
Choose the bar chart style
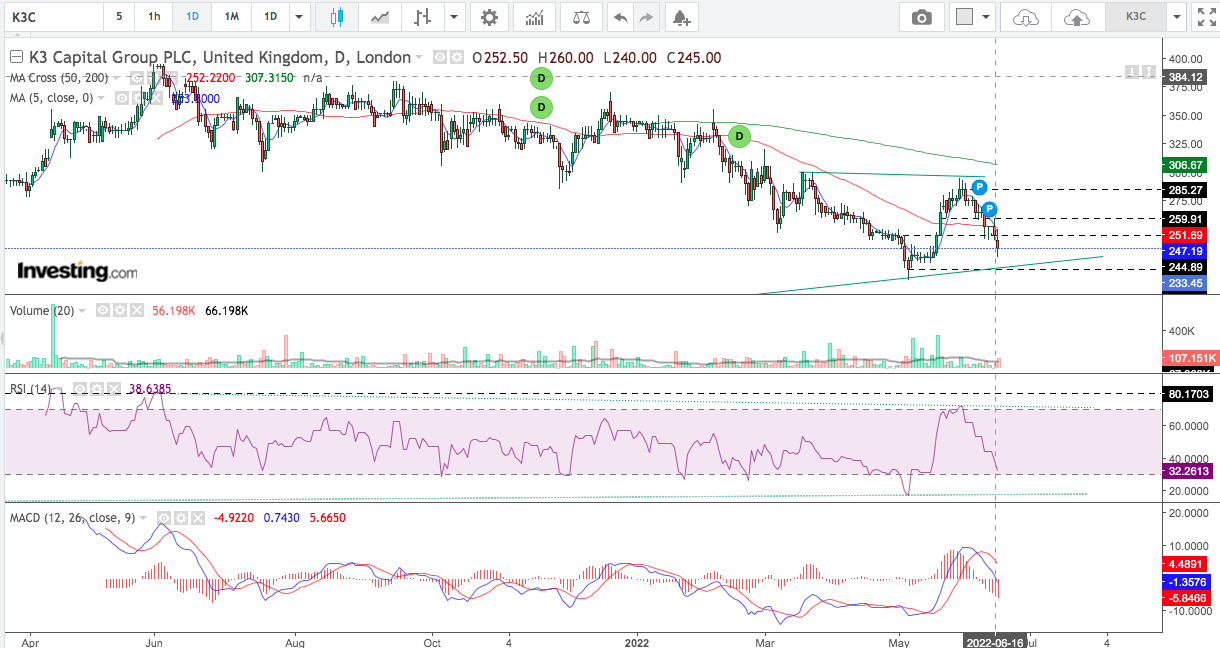423,17
